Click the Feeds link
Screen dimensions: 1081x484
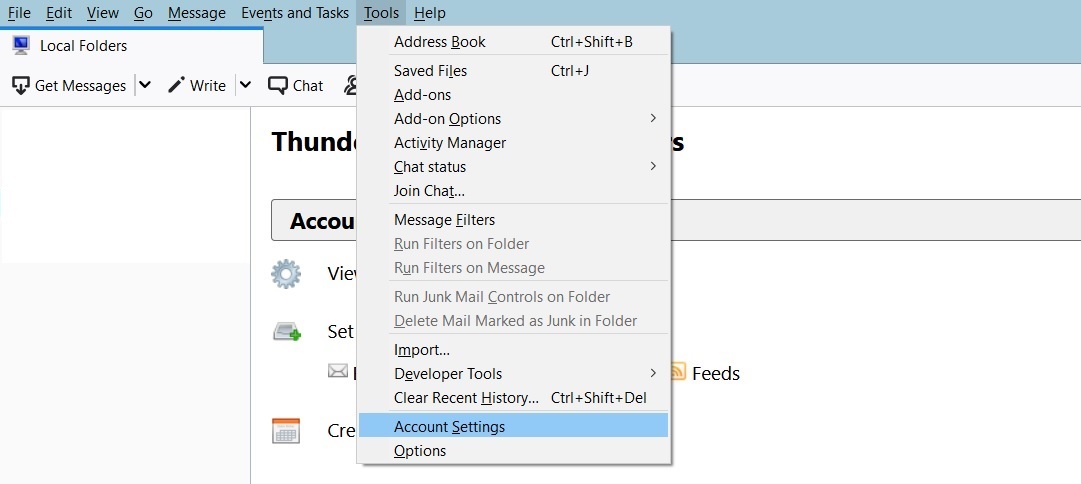(716, 373)
